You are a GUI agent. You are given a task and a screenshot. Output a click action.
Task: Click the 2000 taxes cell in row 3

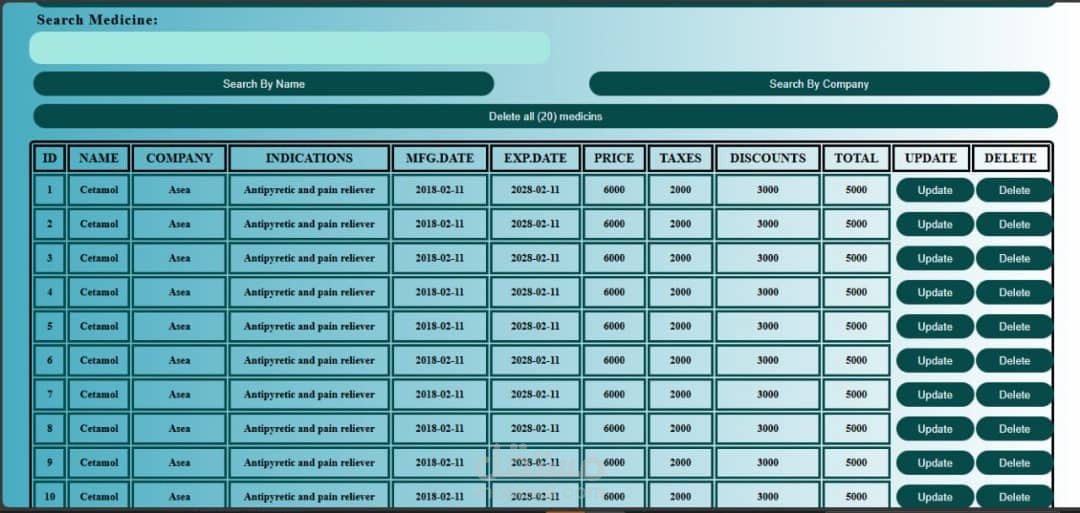click(x=680, y=258)
